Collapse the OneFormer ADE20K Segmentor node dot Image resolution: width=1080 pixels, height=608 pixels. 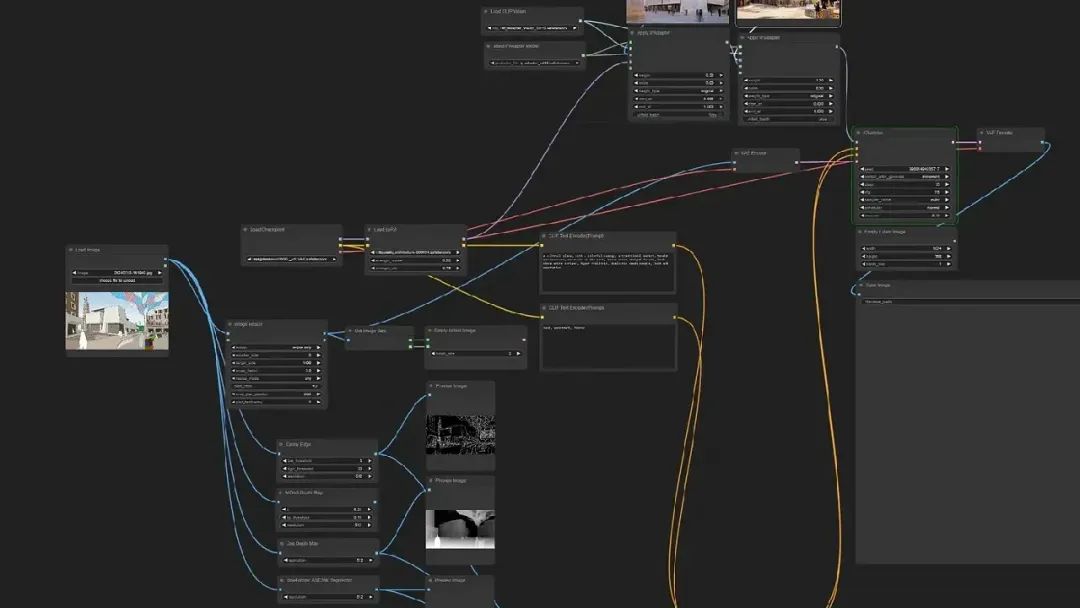282,580
